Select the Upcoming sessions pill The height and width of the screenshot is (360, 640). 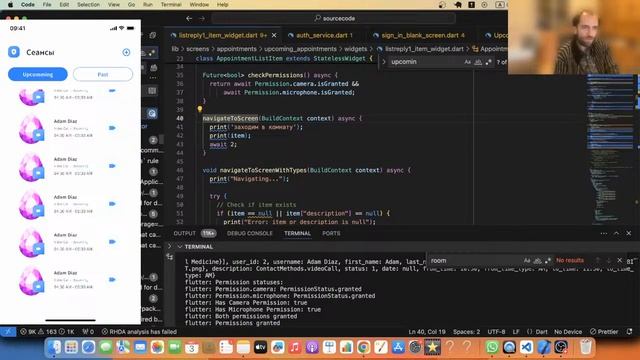pos(38,74)
